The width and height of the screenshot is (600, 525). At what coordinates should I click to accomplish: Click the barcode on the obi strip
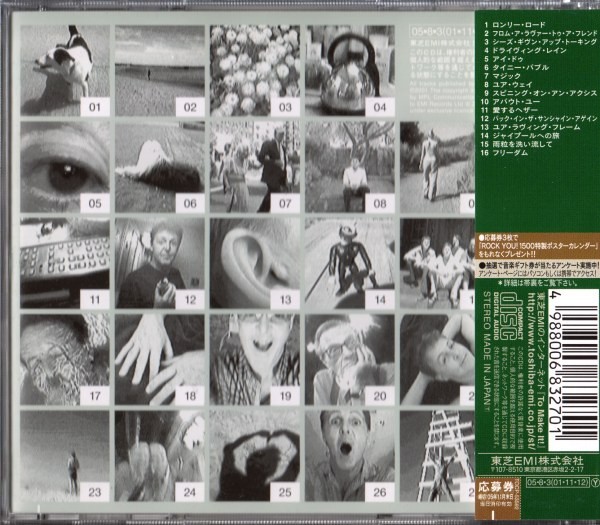[573, 370]
